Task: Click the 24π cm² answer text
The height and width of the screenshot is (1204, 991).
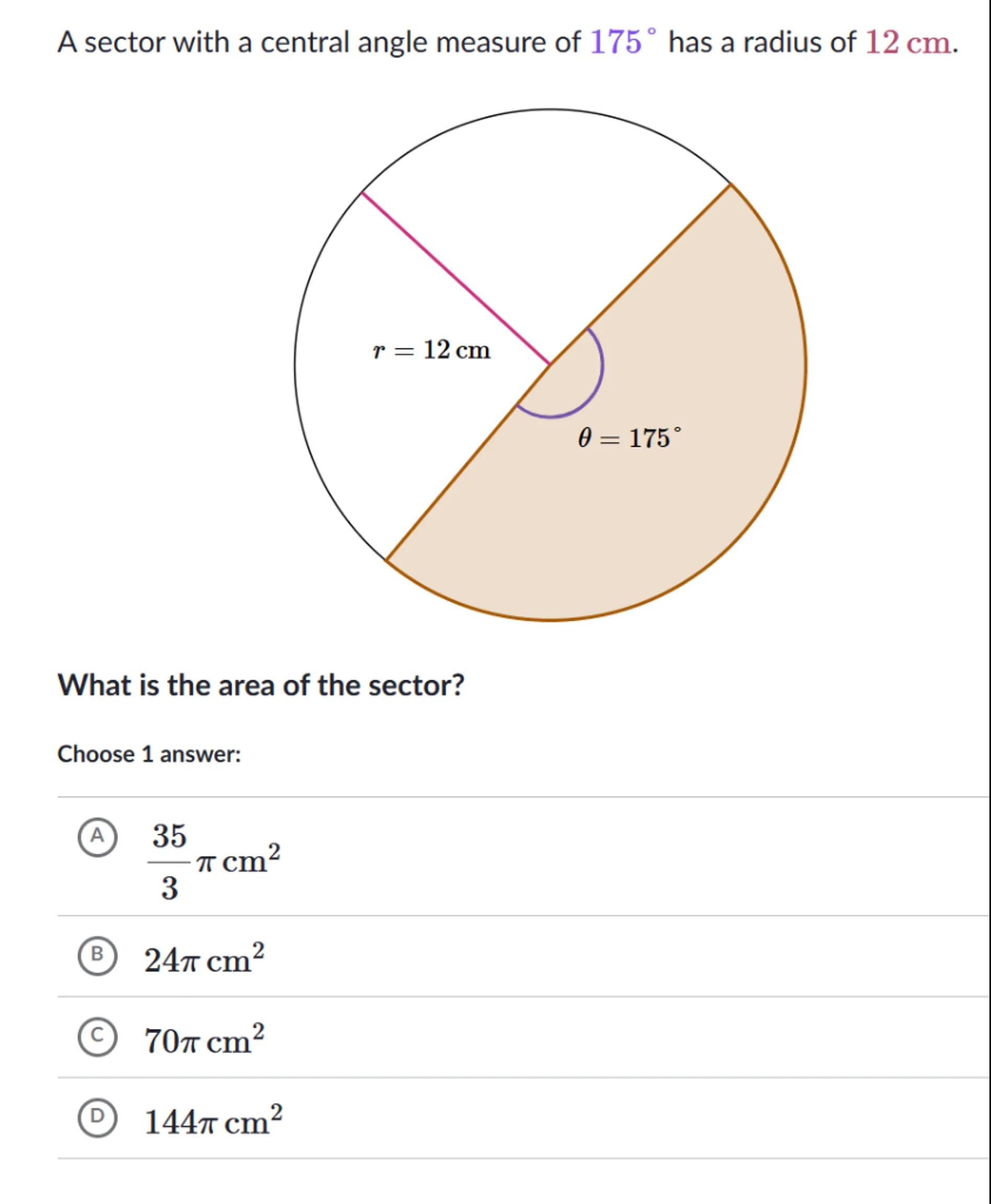Action: [x=204, y=960]
